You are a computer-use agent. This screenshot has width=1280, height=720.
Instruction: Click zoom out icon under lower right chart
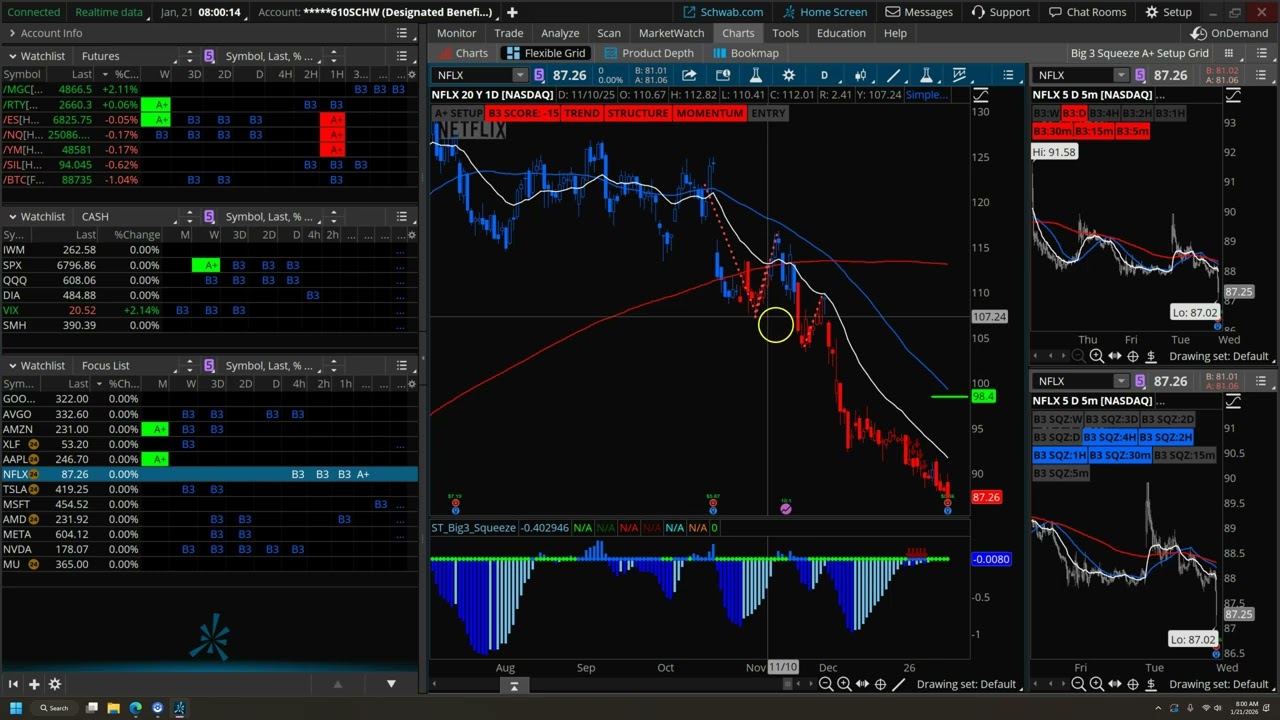click(x=1078, y=684)
